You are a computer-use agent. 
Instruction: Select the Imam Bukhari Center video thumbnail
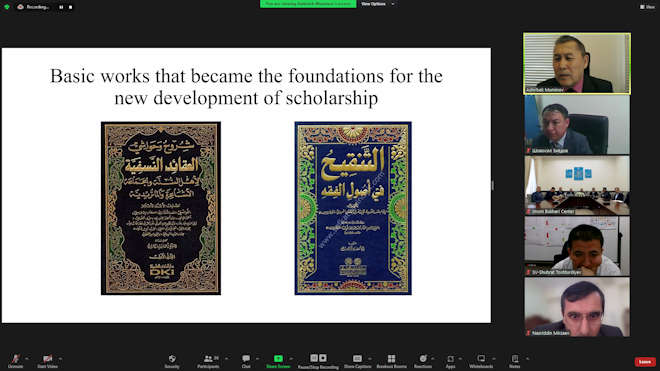click(577, 185)
